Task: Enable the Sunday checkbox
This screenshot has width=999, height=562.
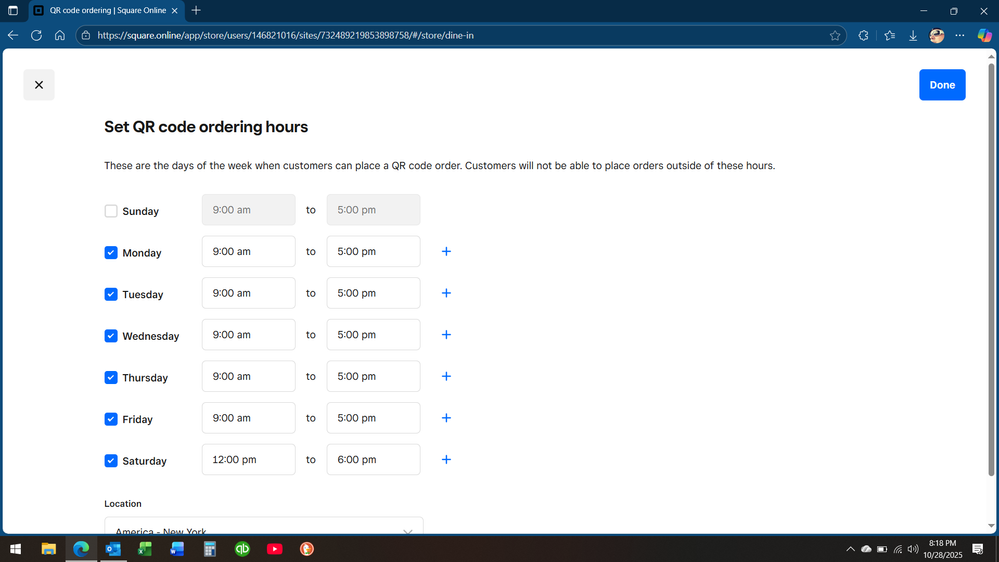Action: pyautogui.click(x=111, y=211)
